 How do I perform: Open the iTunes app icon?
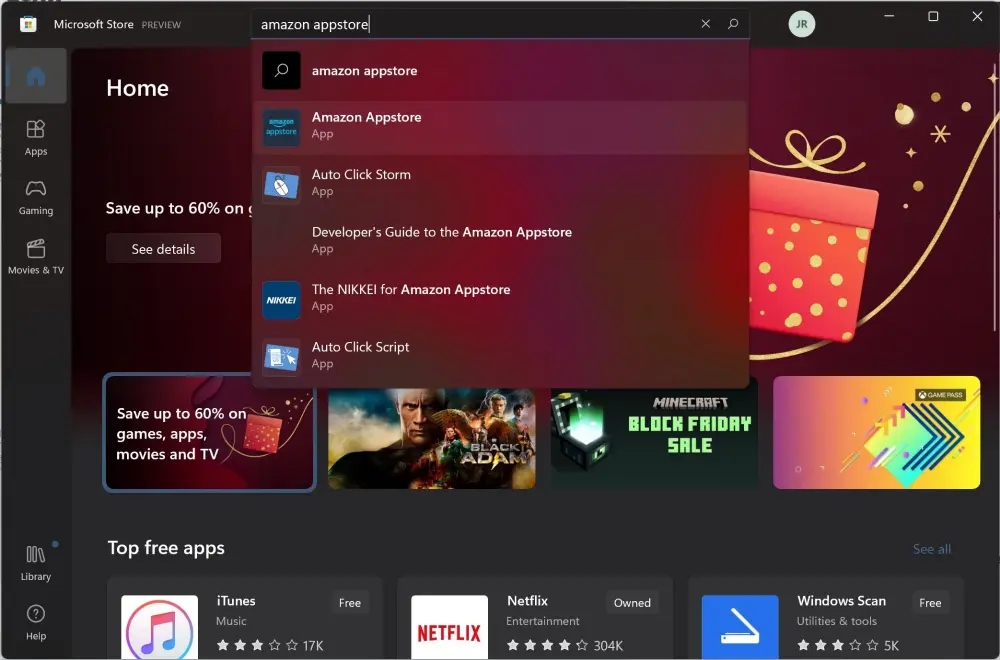[159, 627]
